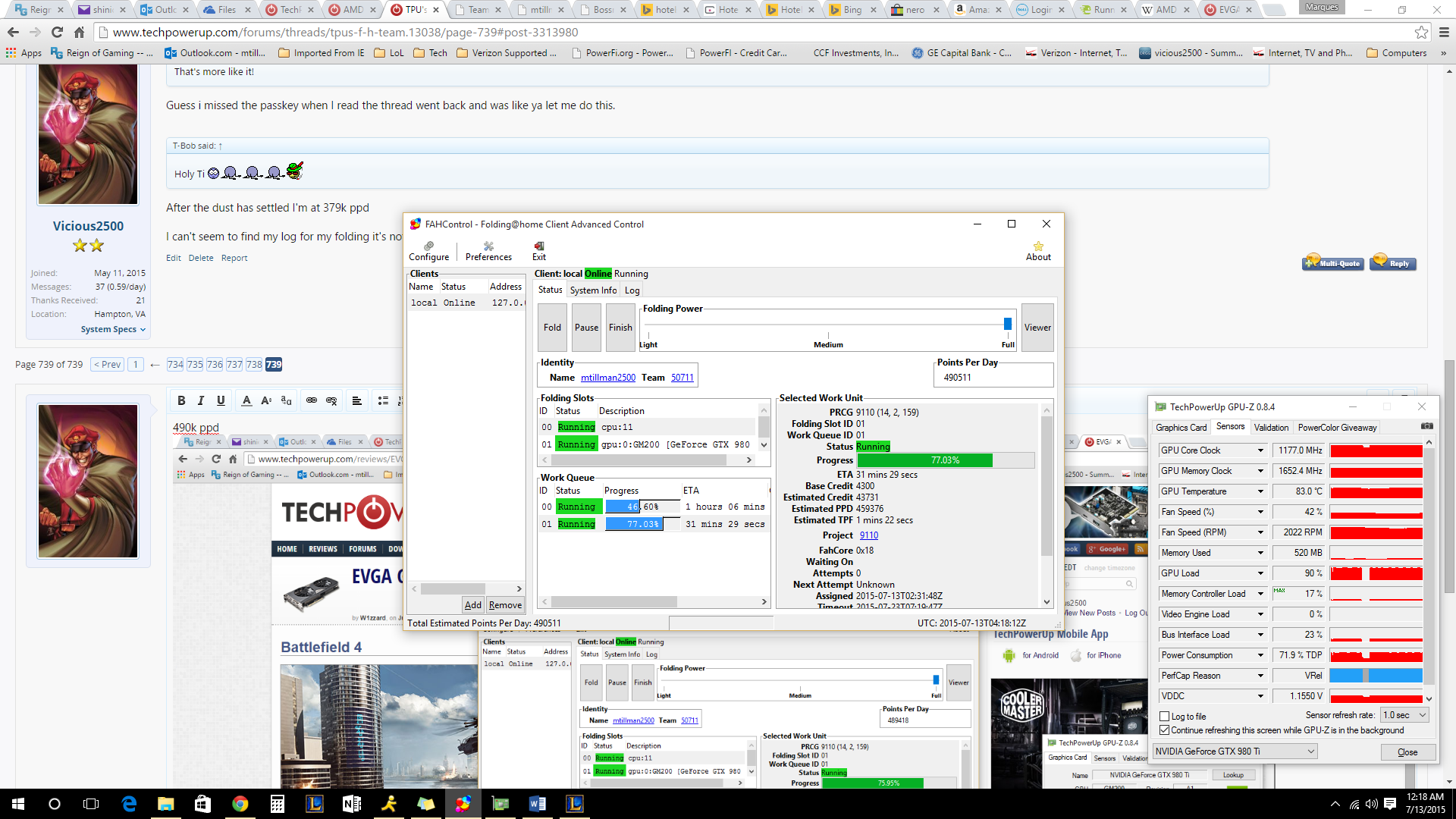Click Add button under Clients list
This screenshot has width=1456, height=819.
(x=473, y=605)
